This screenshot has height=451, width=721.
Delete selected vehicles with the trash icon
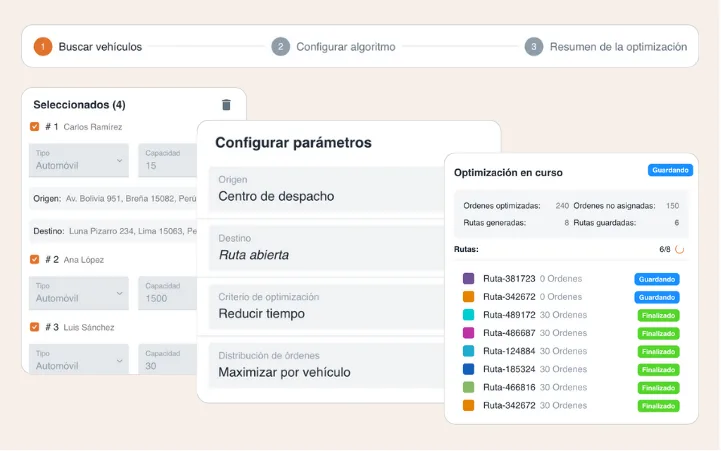226,105
